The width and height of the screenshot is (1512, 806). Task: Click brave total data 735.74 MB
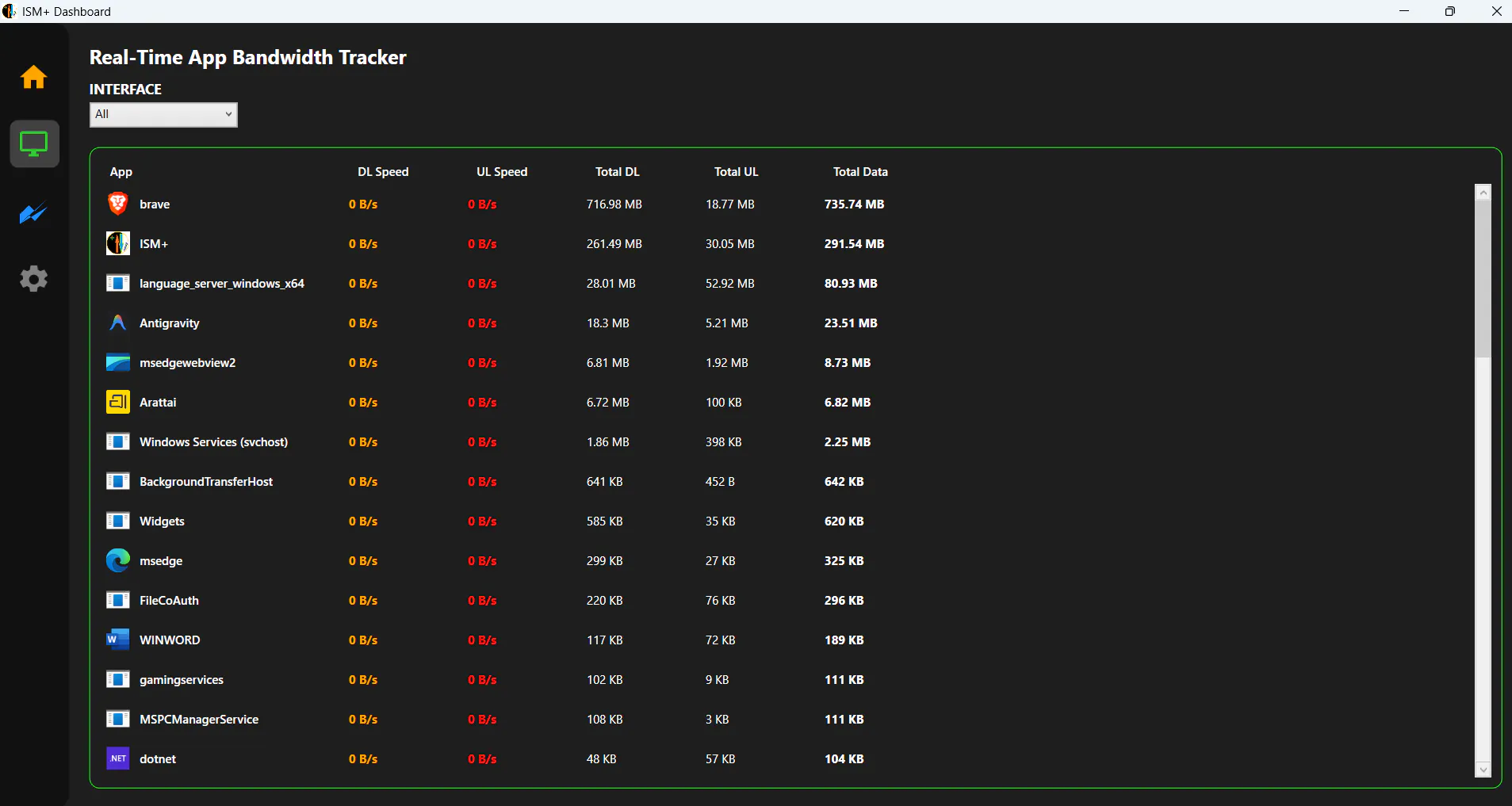[x=854, y=204]
